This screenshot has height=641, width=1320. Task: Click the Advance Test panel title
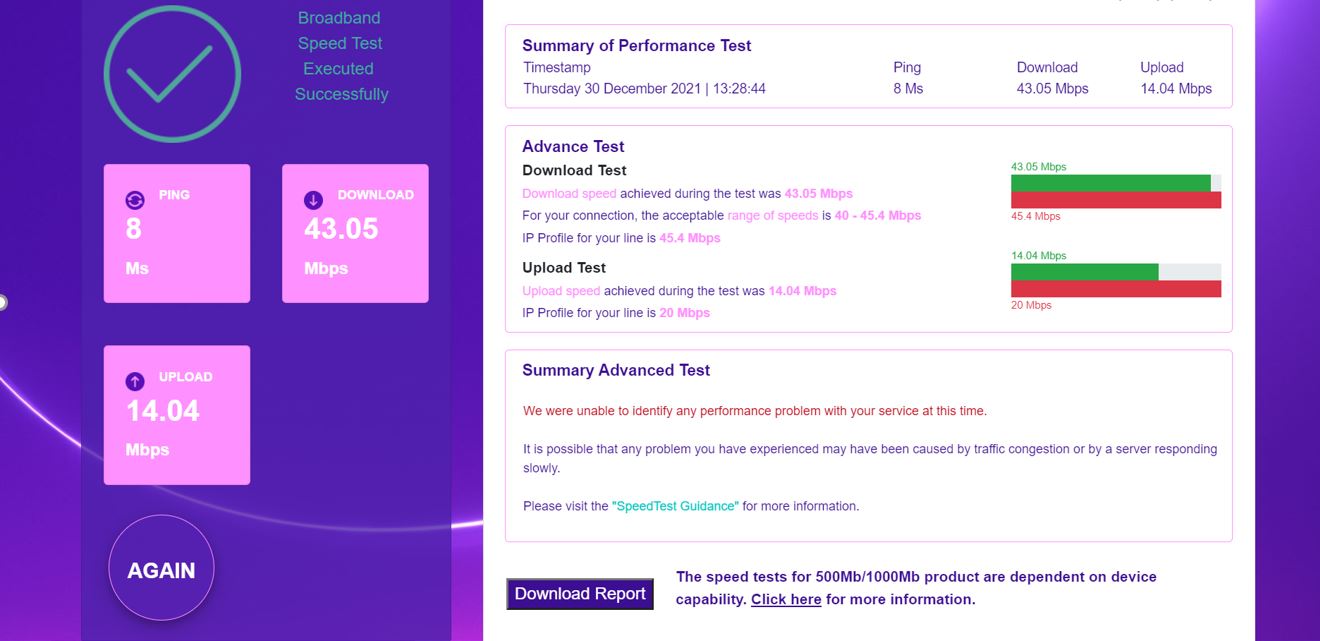572,146
